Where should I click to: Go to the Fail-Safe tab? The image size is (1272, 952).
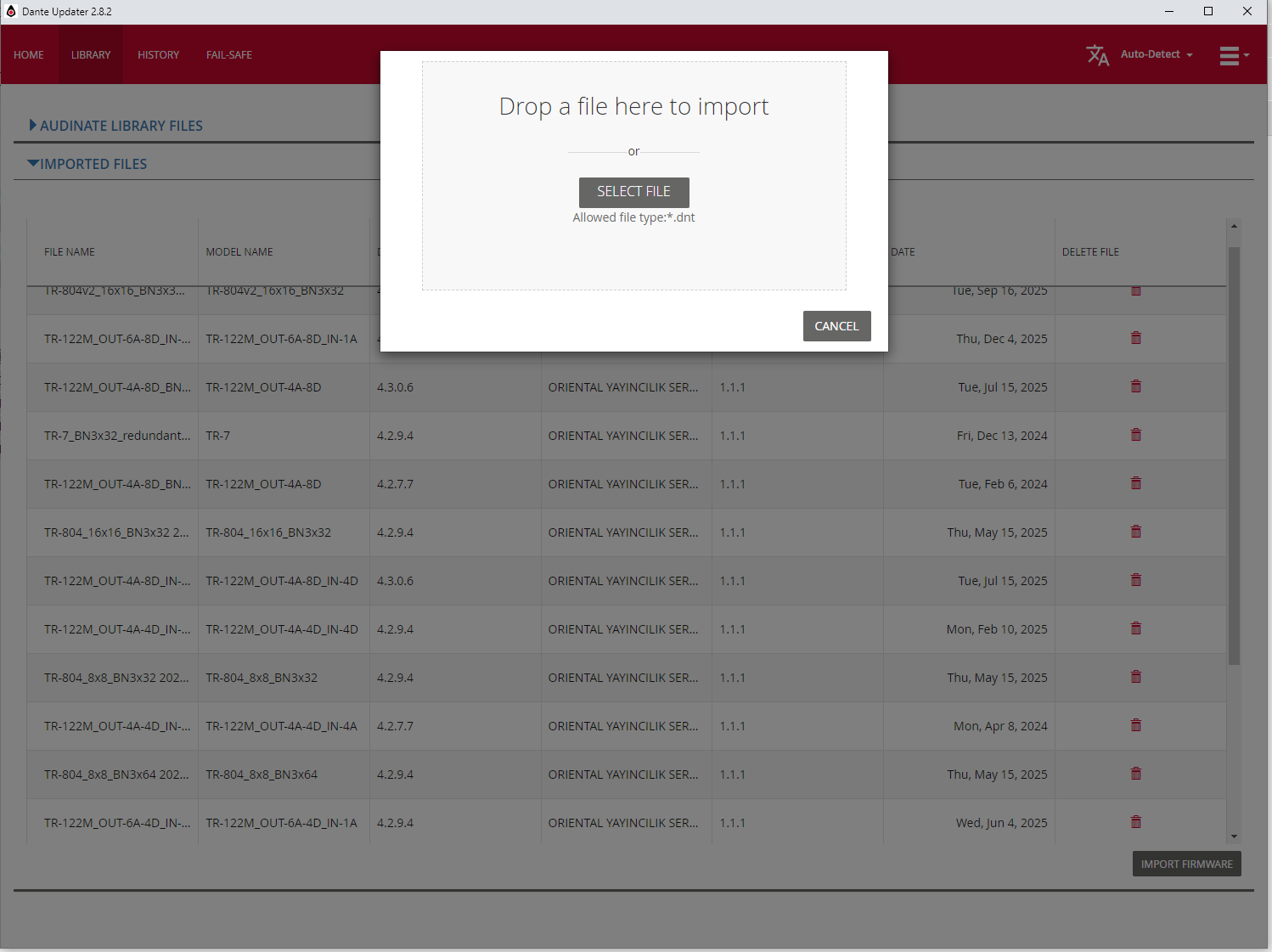[228, 54]
